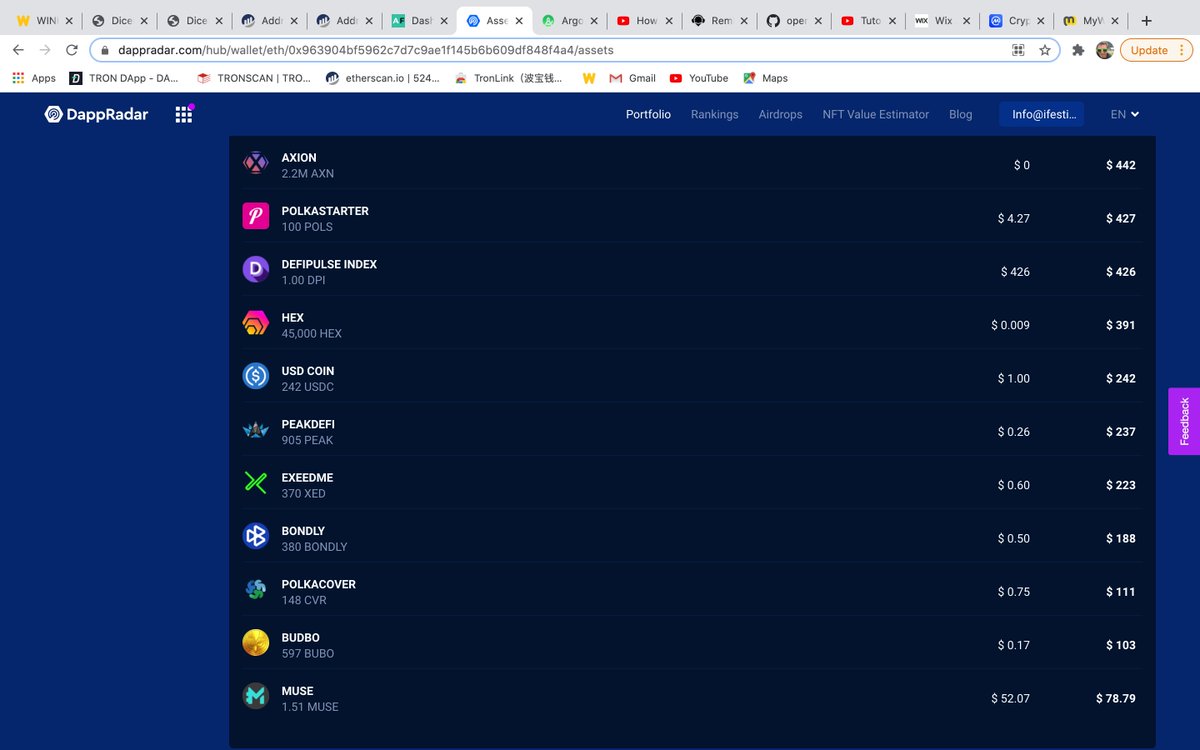This screenshot has width=1200, height=750.
Task: Open the purple Feedback tab
Action: pos(1184,421)
